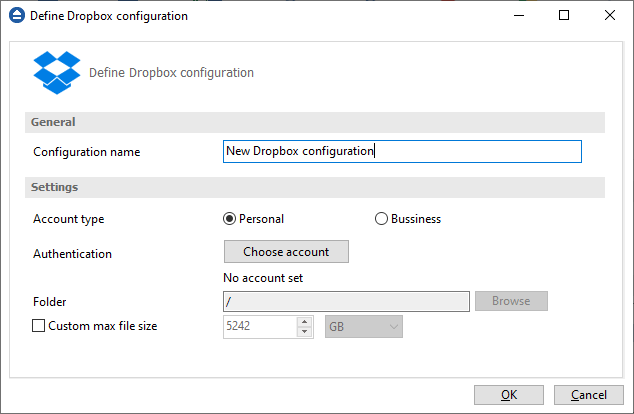Click the Folder path field
This screenshot has width=634, height=414.
coord(346,301)
